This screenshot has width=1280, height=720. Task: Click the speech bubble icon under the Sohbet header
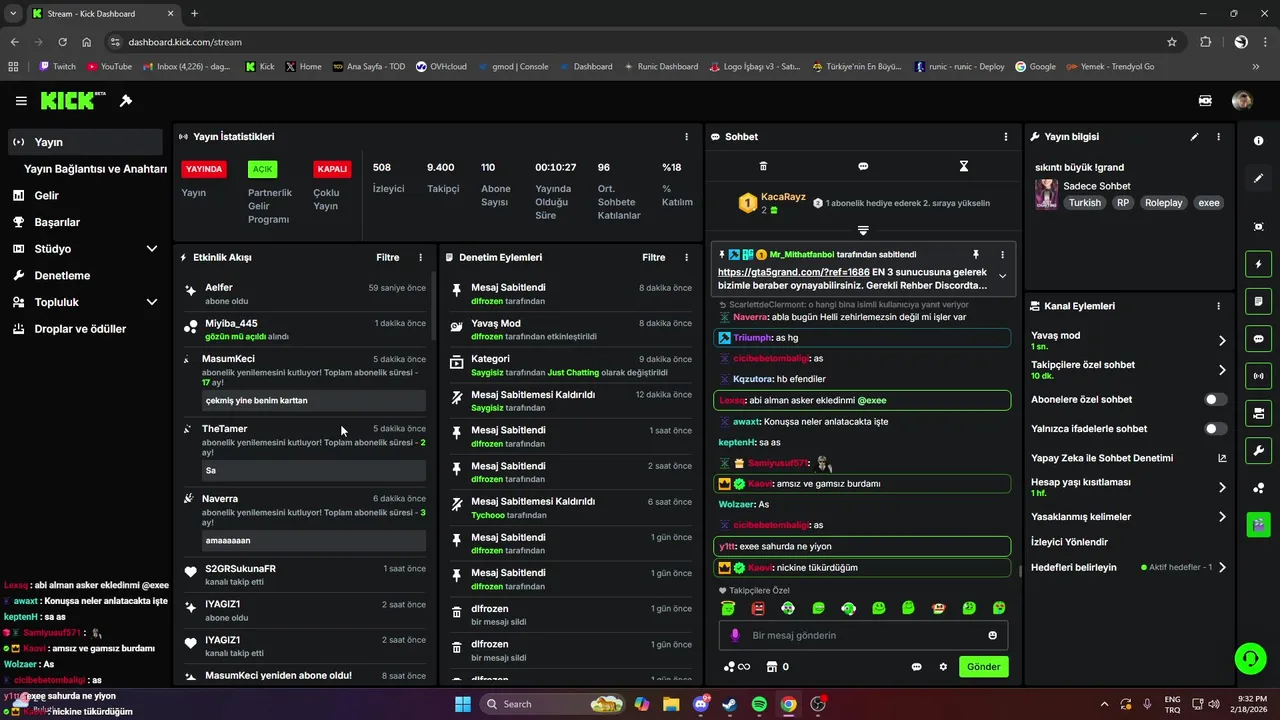(x=863, y=166)
